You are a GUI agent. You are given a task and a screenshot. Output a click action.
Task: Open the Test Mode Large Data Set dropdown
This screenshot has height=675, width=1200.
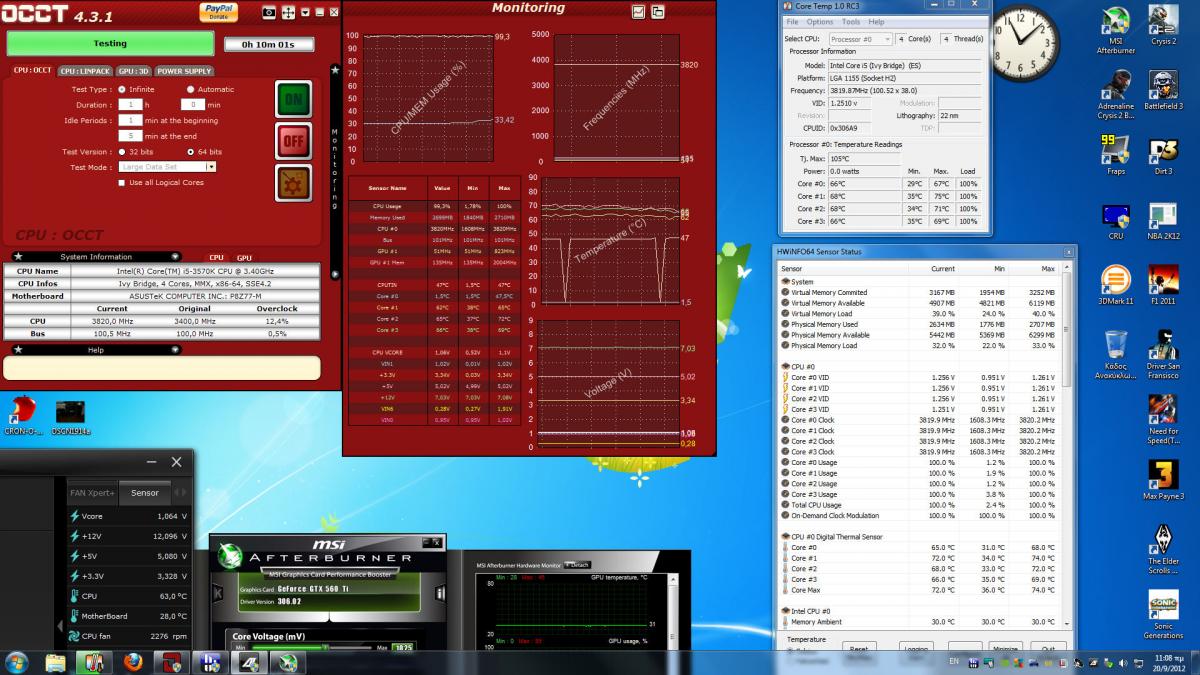167,167
